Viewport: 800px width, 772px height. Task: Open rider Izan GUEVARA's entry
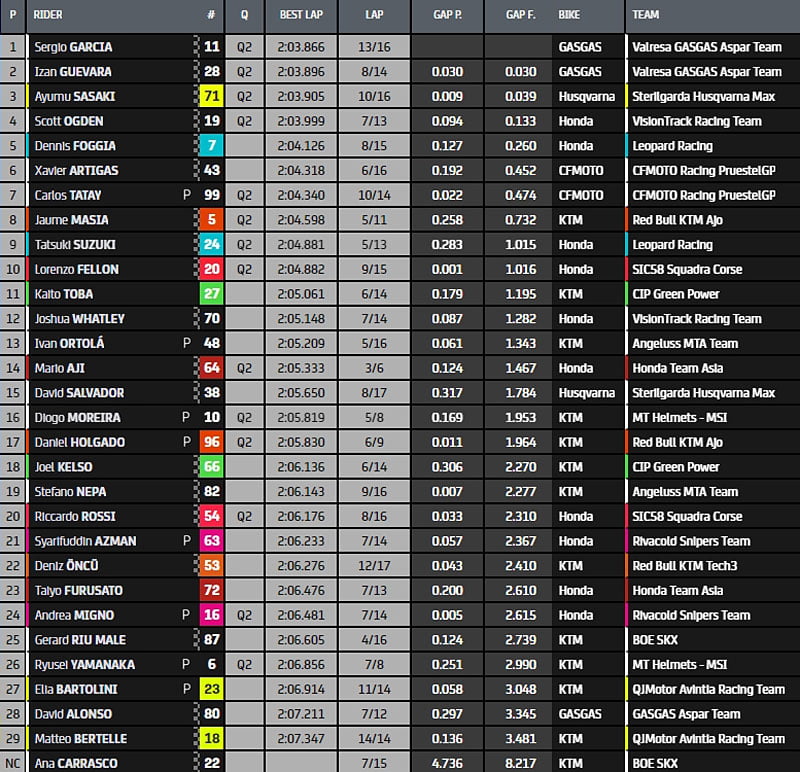pyautogui.click(x=73, y=71)
